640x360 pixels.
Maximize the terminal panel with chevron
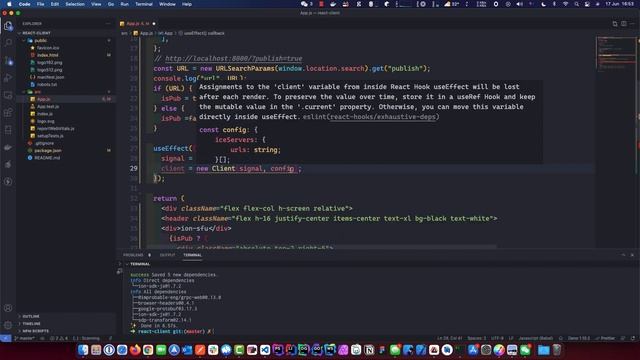point(623,255)
